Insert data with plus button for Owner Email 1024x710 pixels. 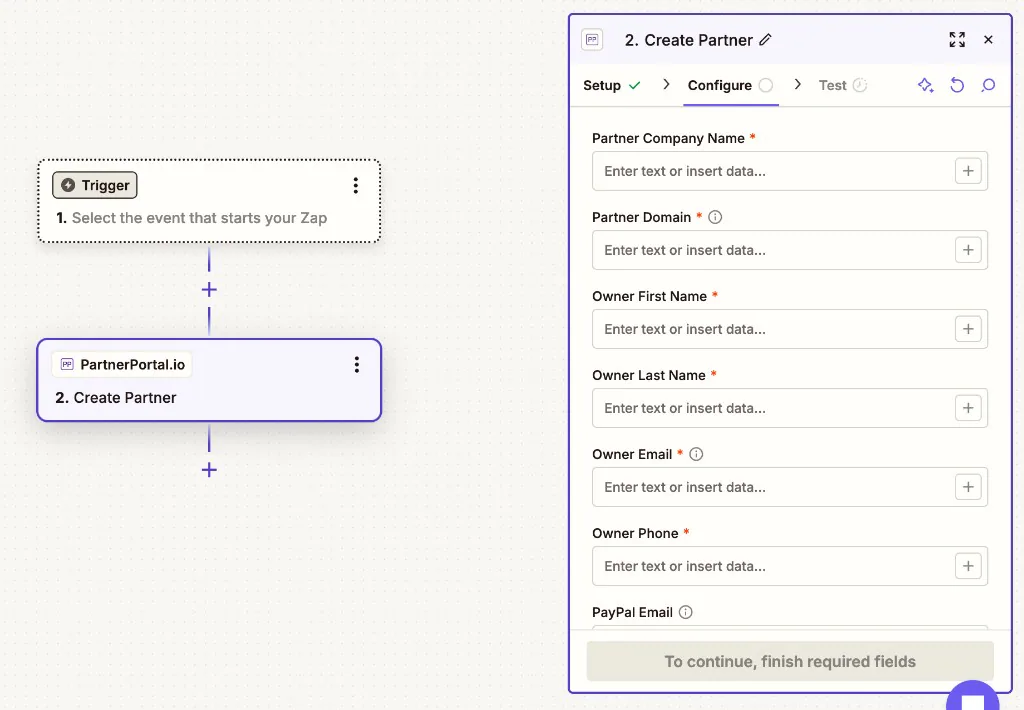pyautogui.click(x=968, y=487)
